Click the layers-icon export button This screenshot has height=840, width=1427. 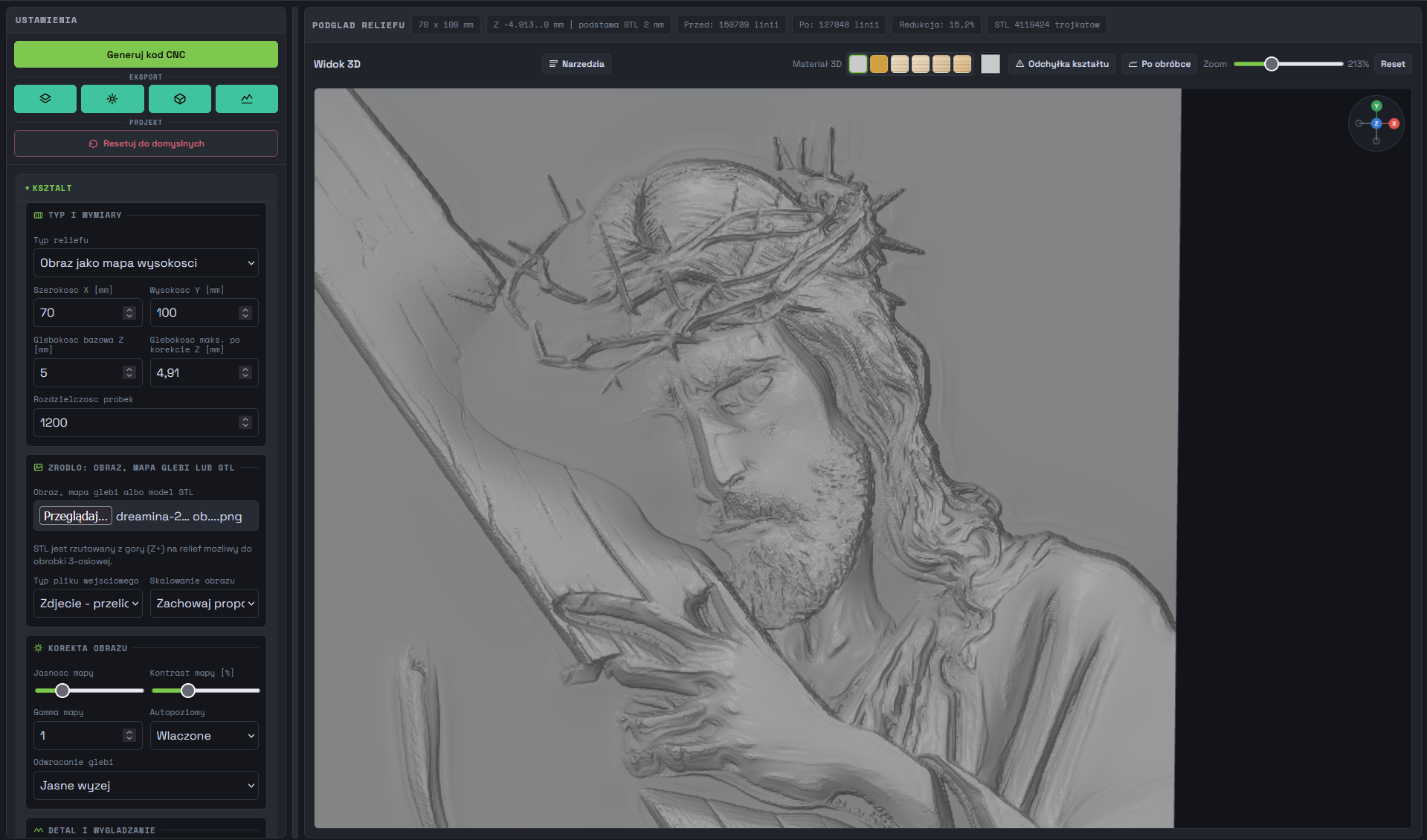[x=45, y=99]
